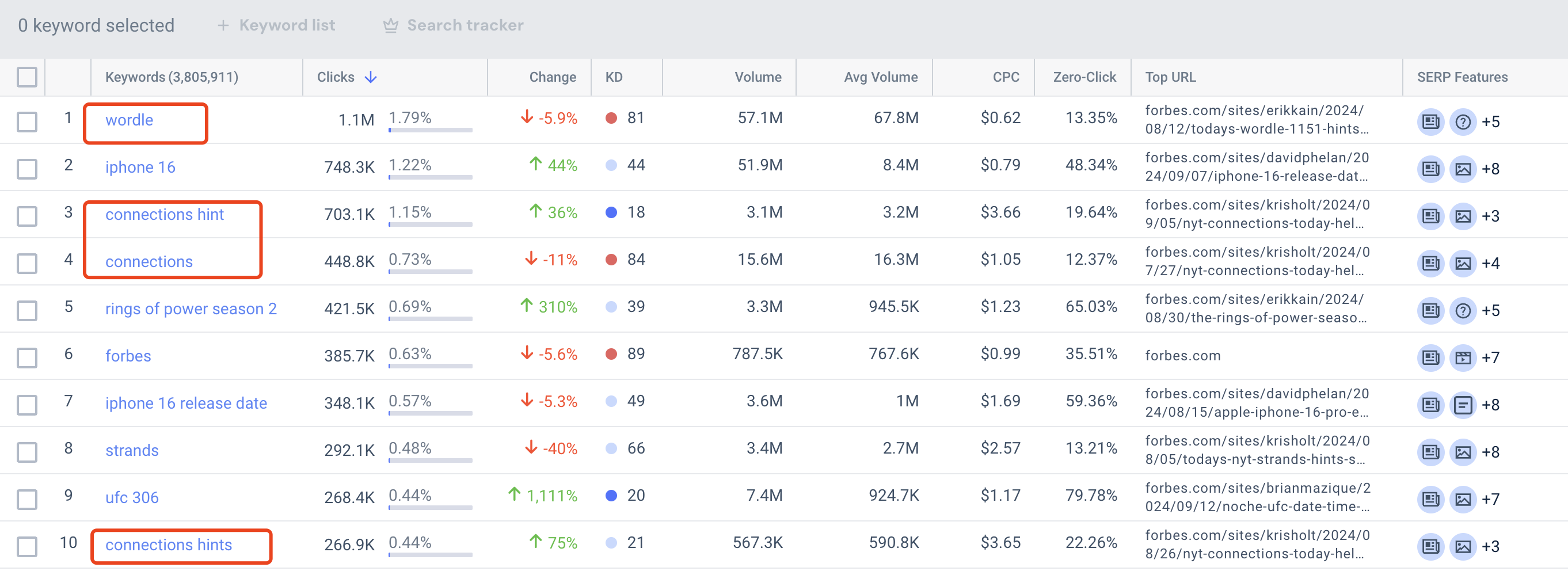
Task: Open the forbes.com top URL
Action: click(x=1183, y=356)
